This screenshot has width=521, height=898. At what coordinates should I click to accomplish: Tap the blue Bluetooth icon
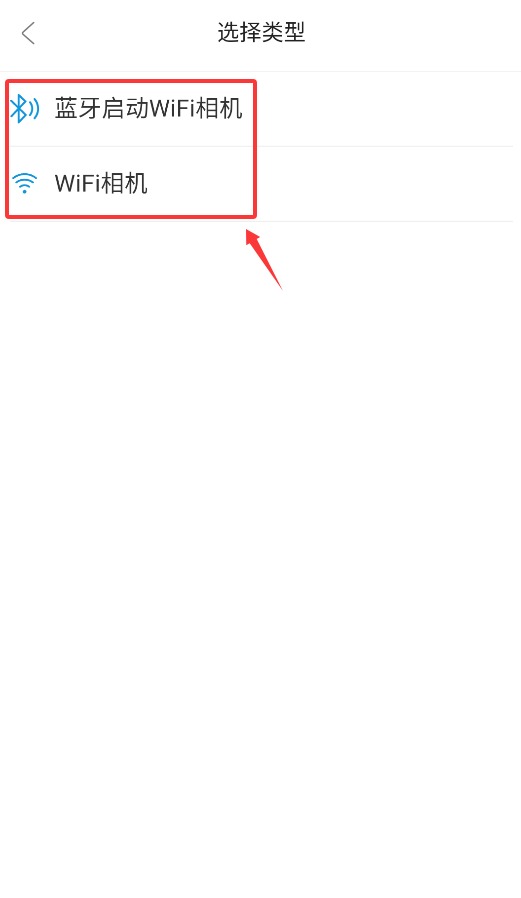(25, 108)
